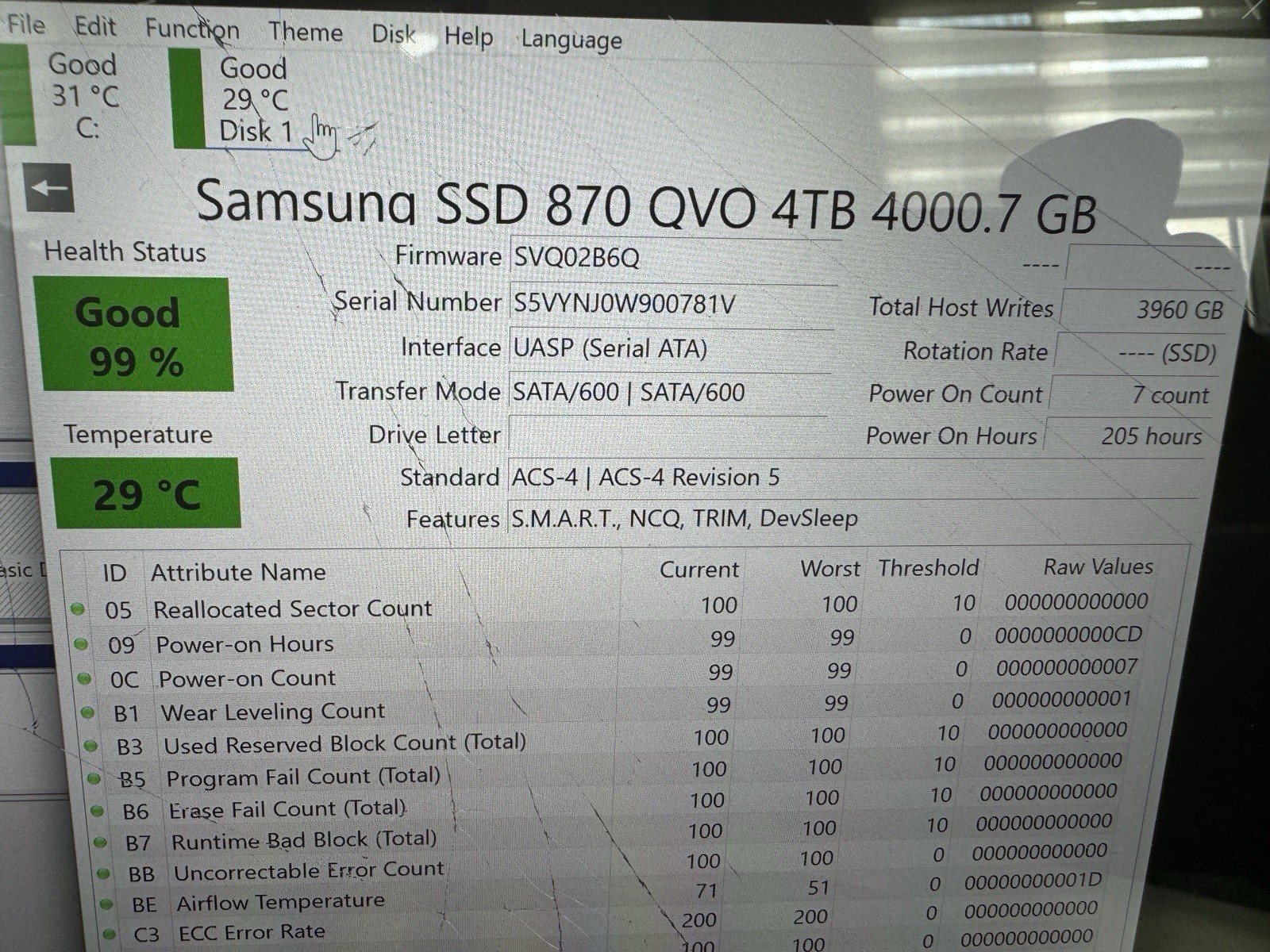Click raw value 0000000000CD
This screenshot has height=952, width=1270.
pyautogui.click(x=1068, y=635)
